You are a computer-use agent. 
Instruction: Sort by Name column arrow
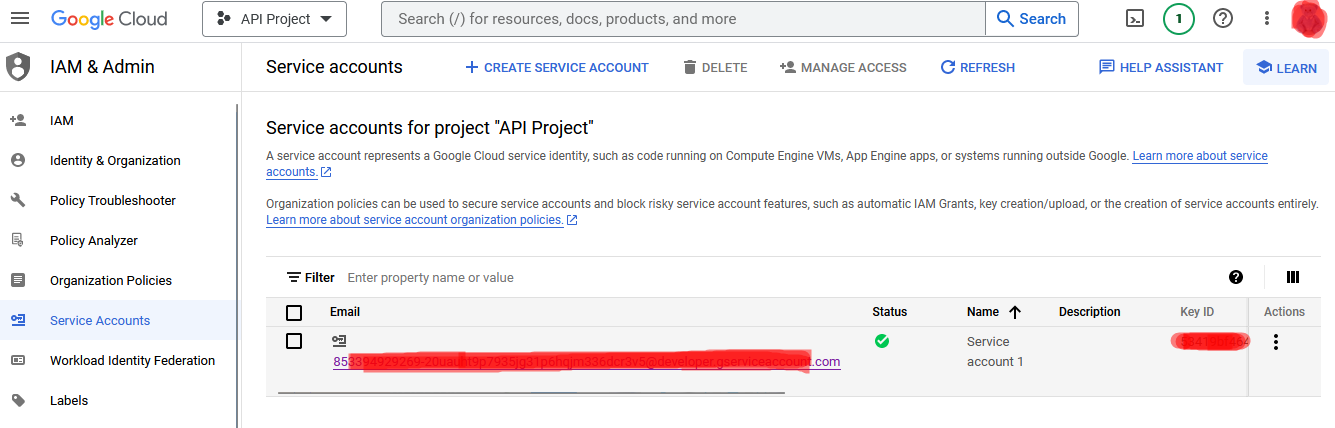[1015, 312]
